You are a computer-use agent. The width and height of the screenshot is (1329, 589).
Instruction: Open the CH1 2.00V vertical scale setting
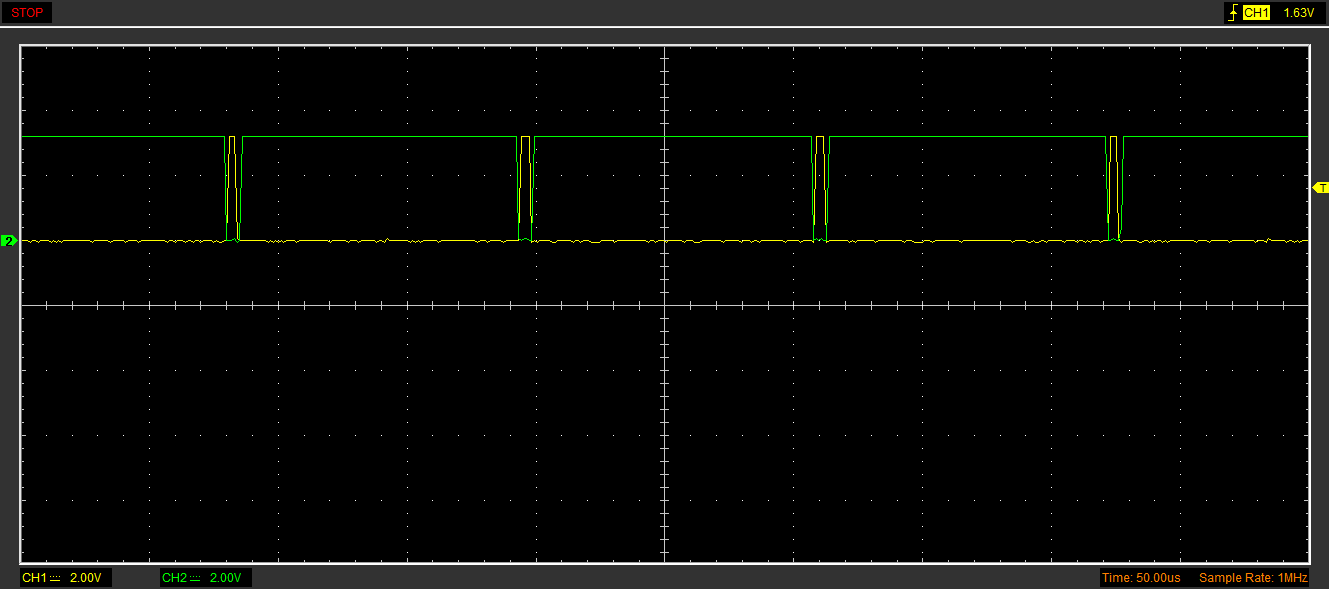click(x=85, y=578)
